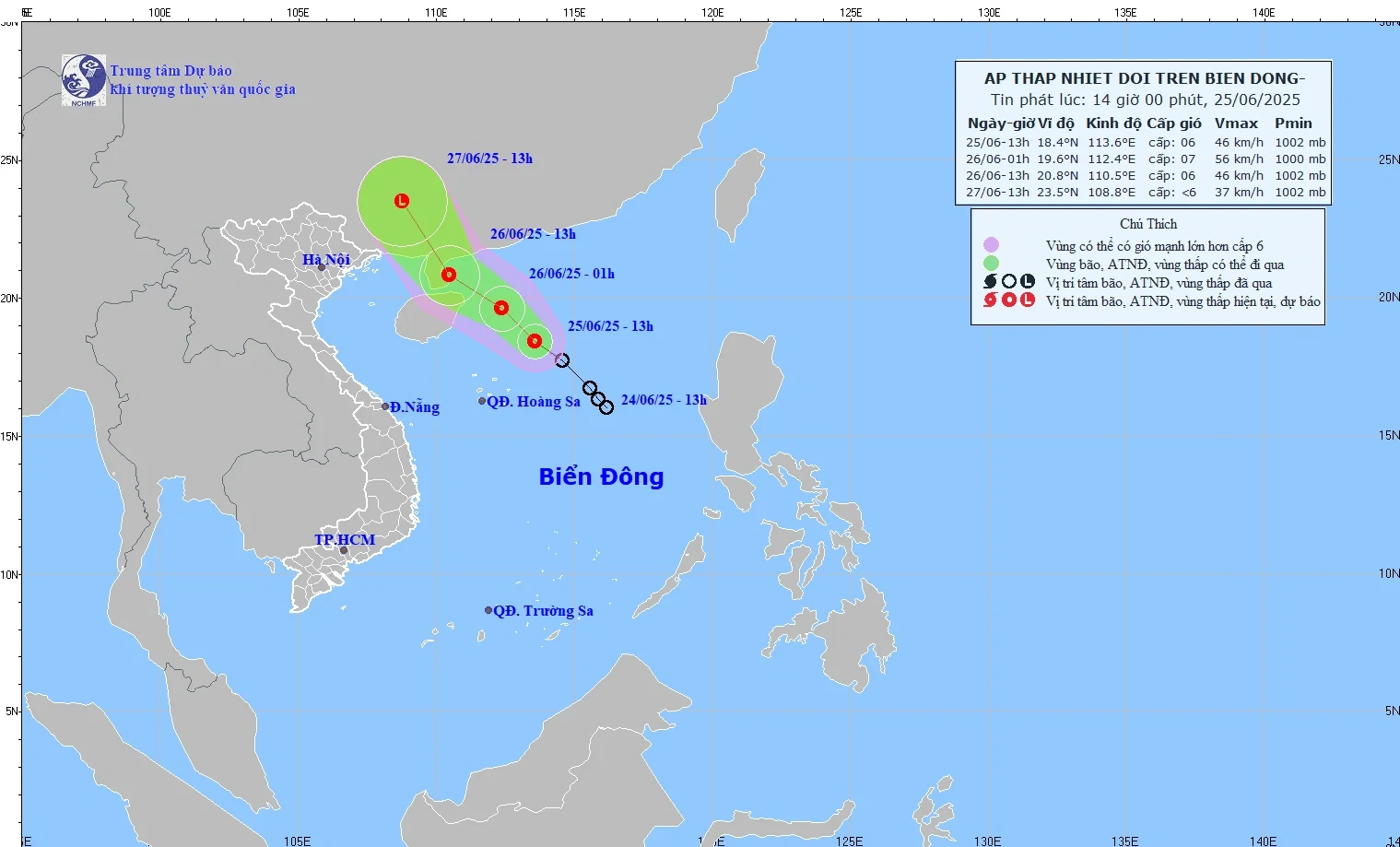Click the NCHMF logo emblem
The image size is (1400, 847).
(x=84, y=79)
